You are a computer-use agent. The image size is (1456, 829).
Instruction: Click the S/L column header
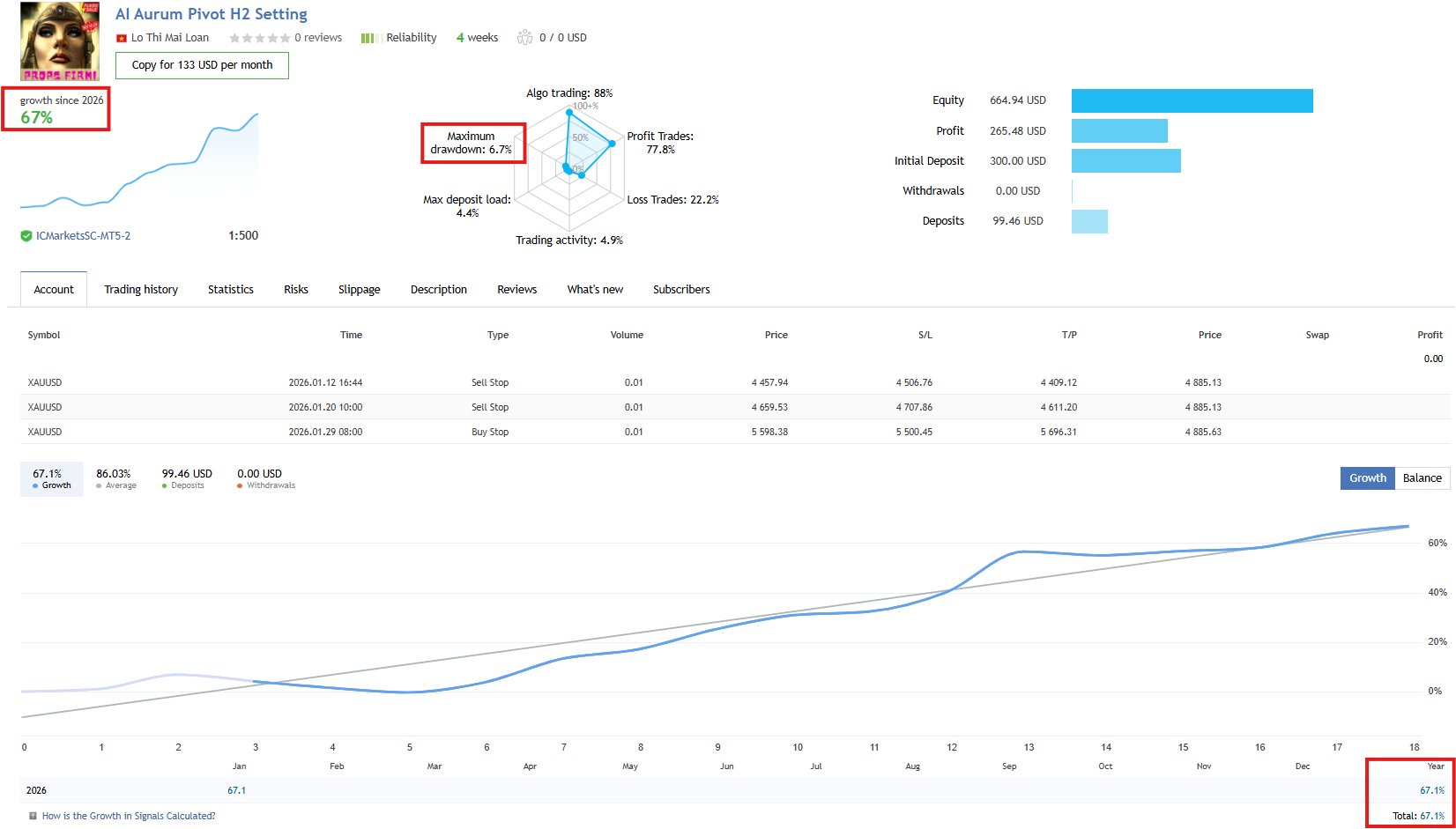pyautogui.click(x=925, y=336)
